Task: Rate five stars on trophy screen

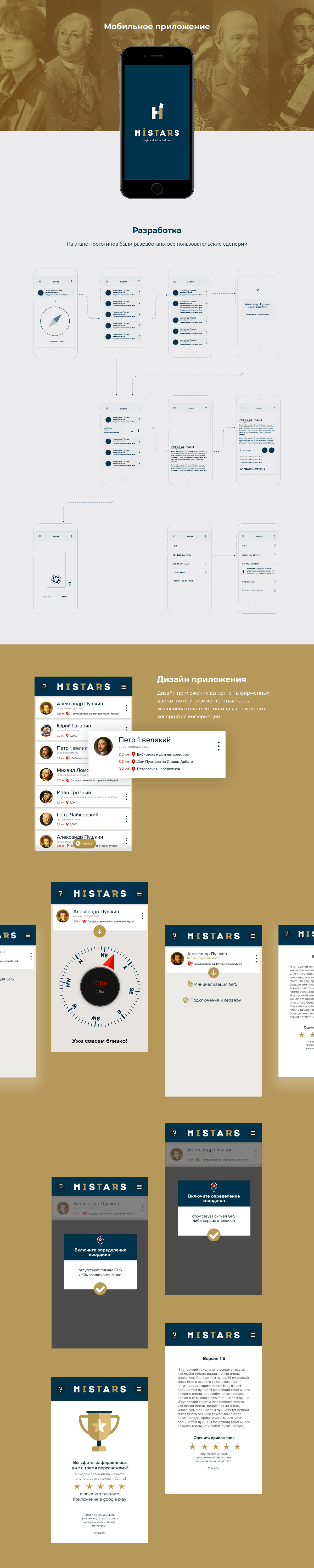Action: pos(122,1486)
